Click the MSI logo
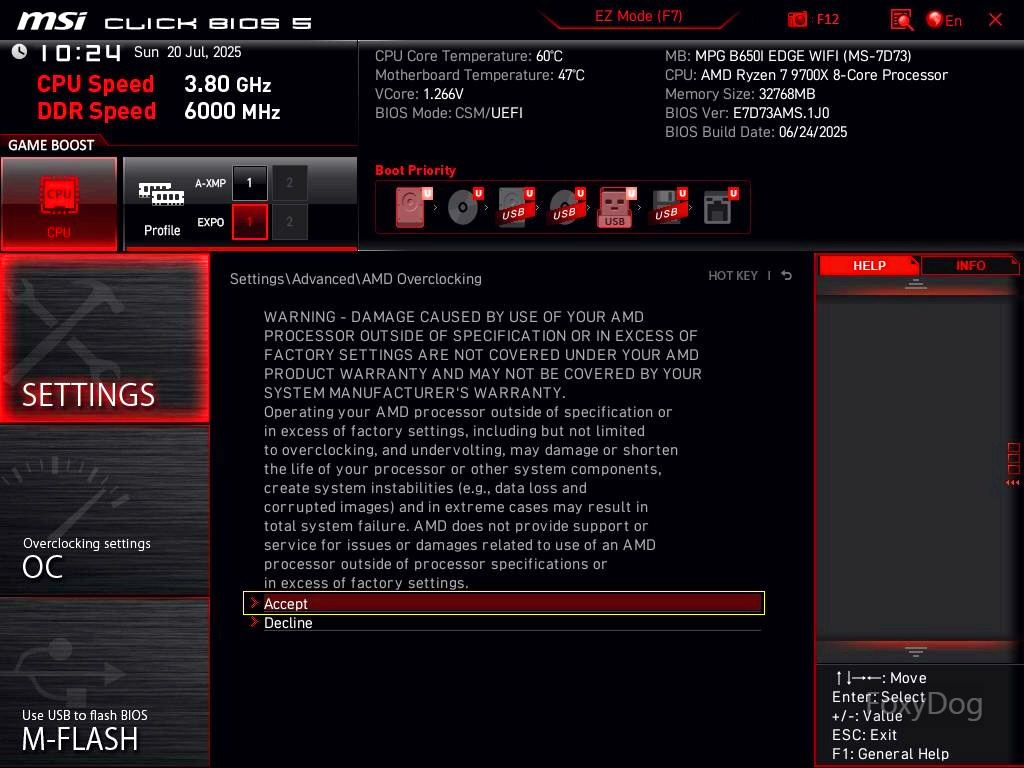The width and height of the screenshot is (1024, 768). coord(52,21)
